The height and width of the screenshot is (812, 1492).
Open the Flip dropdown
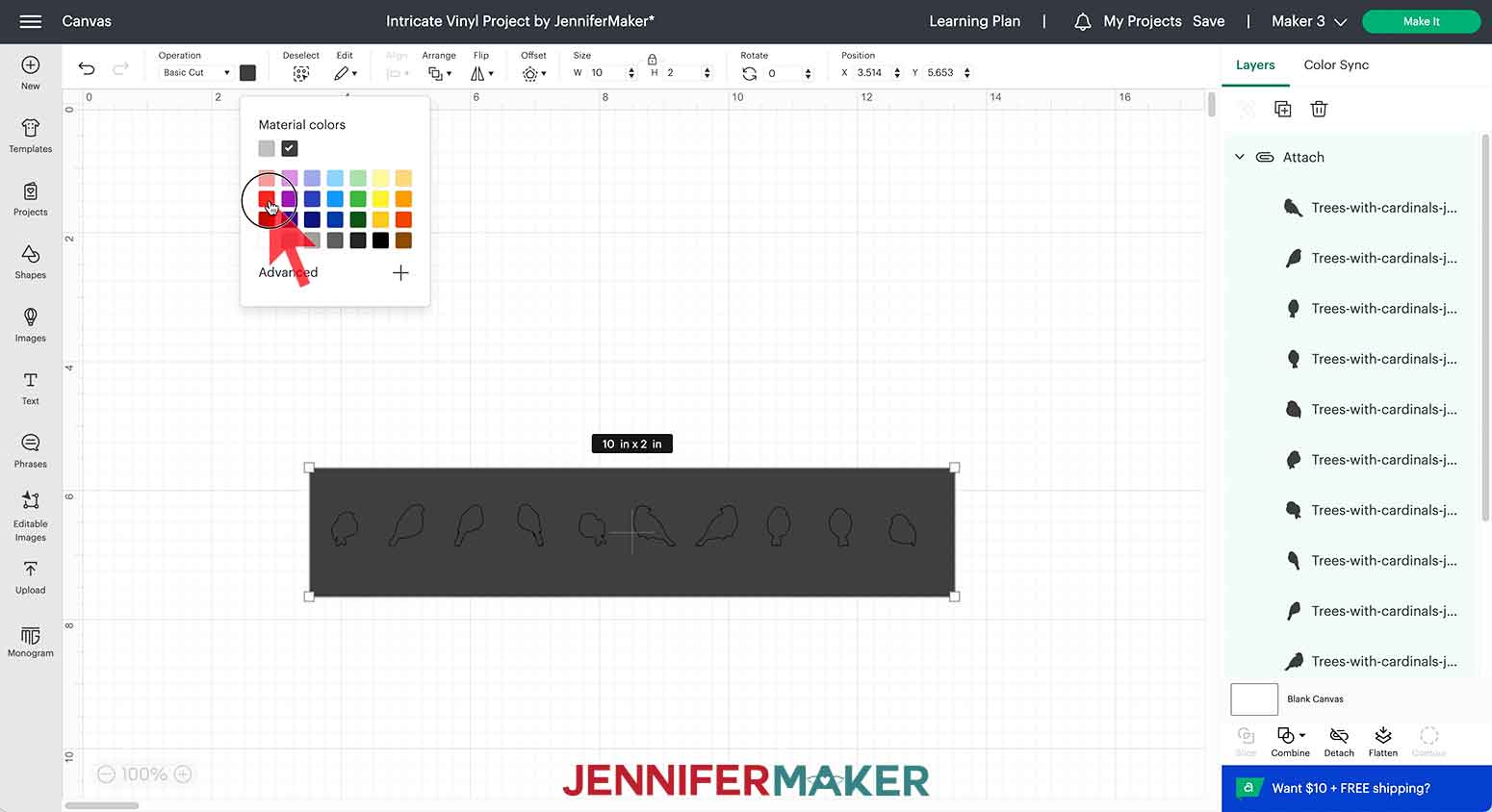482,73
